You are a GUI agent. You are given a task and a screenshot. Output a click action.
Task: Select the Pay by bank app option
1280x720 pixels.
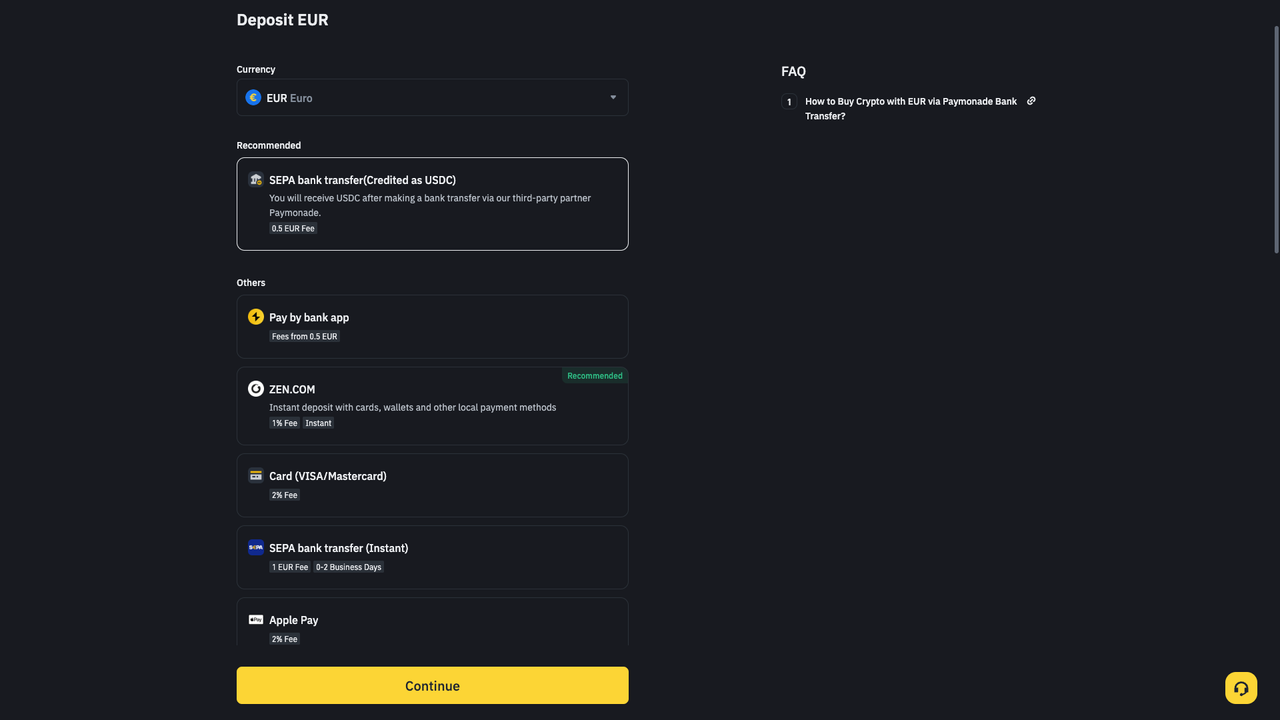[x=432, y=326]
